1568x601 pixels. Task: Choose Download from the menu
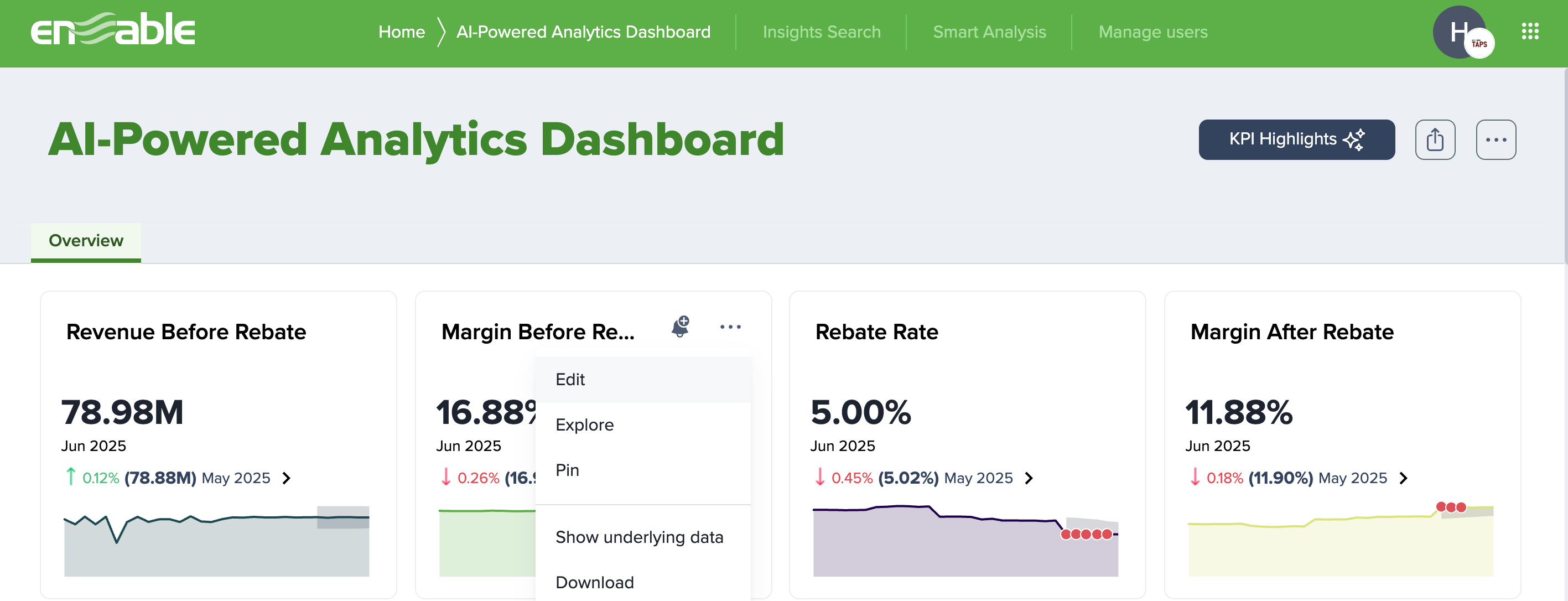point(594,582)
